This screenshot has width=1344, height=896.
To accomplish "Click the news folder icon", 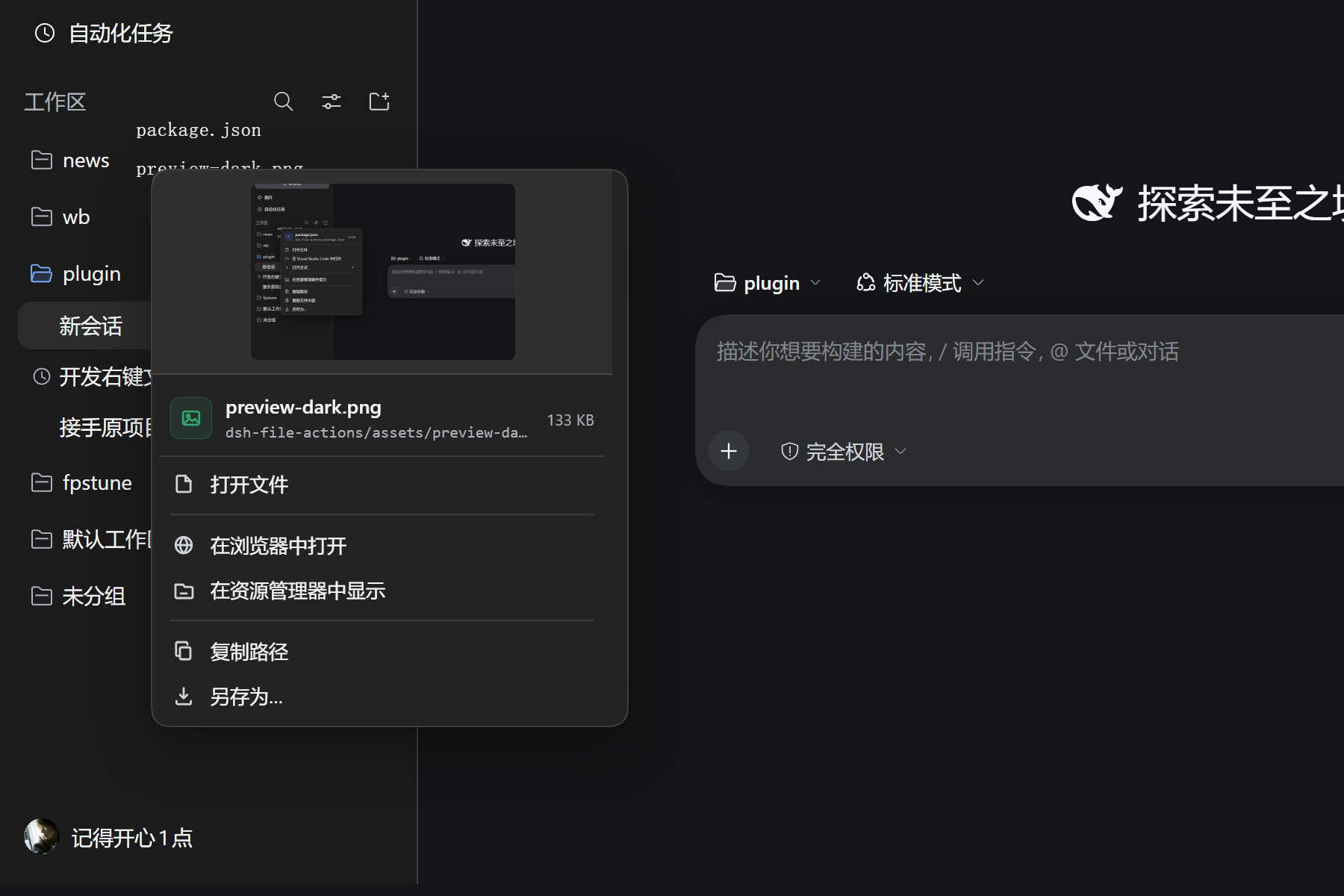I will (42, 160).
